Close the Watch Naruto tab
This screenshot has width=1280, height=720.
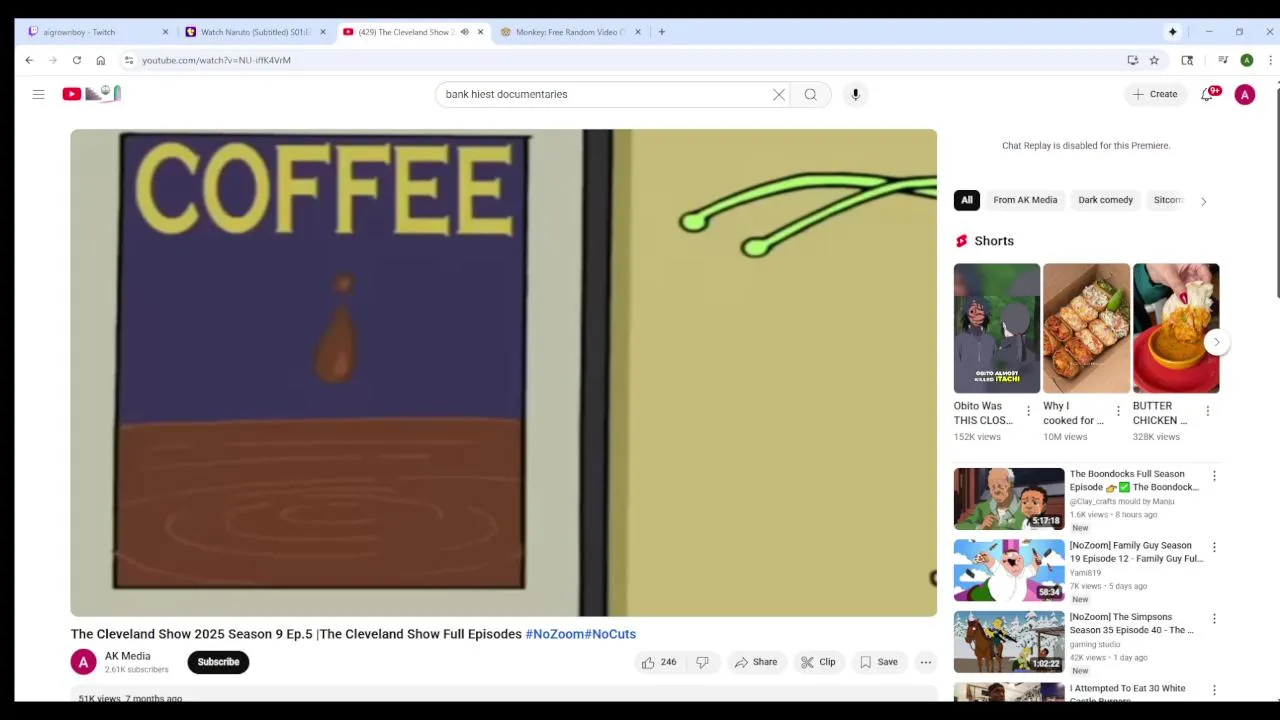(x=322, y=32)
